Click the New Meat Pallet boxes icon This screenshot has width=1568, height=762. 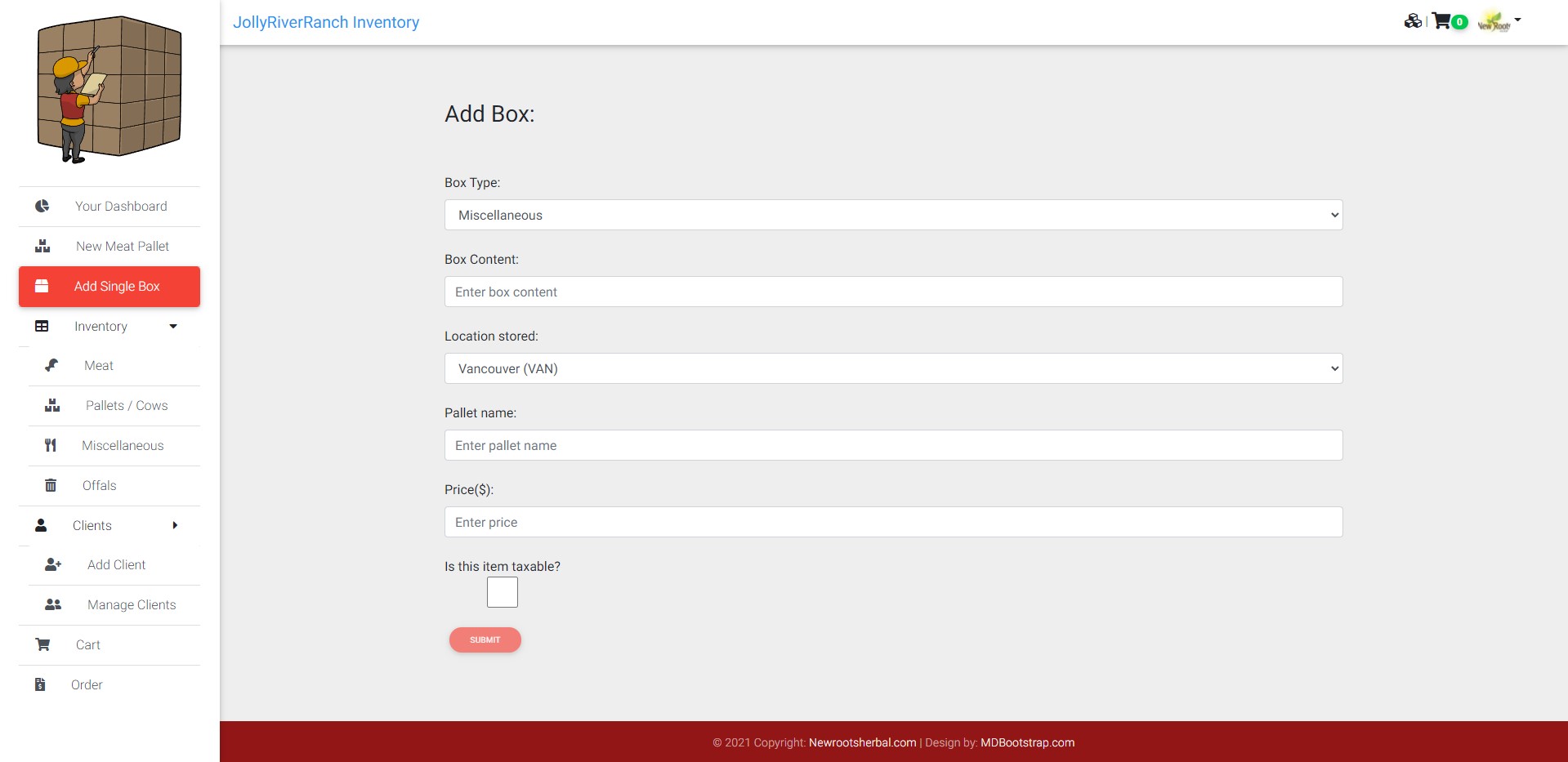tap(42, 246)
